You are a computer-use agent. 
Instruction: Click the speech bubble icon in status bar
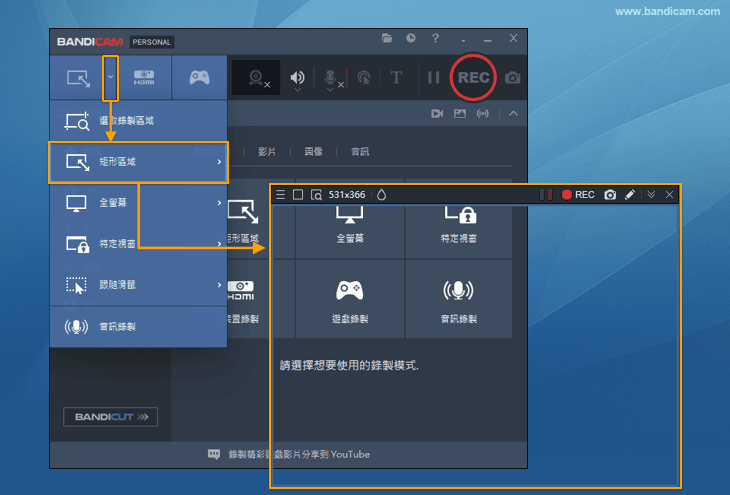(214, 454)
